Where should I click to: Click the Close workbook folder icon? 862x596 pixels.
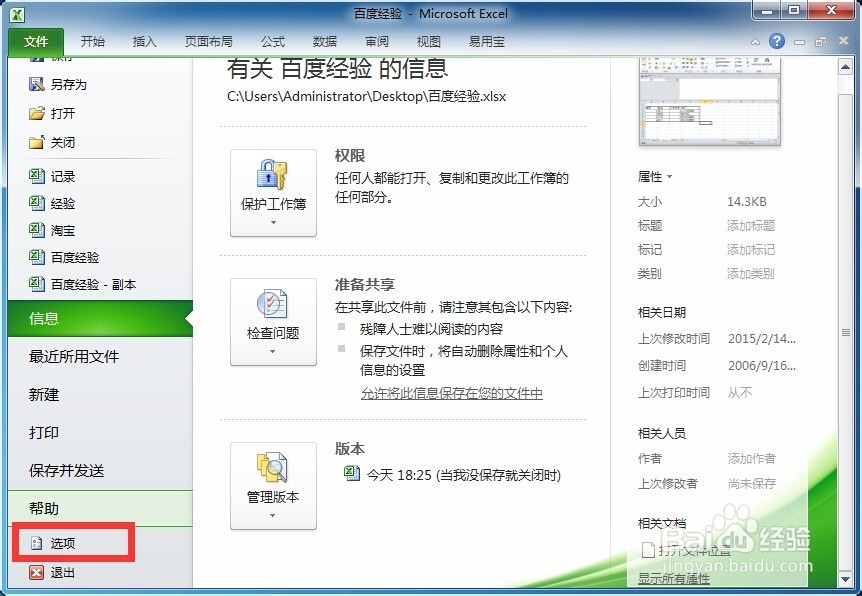click(36, 142)
